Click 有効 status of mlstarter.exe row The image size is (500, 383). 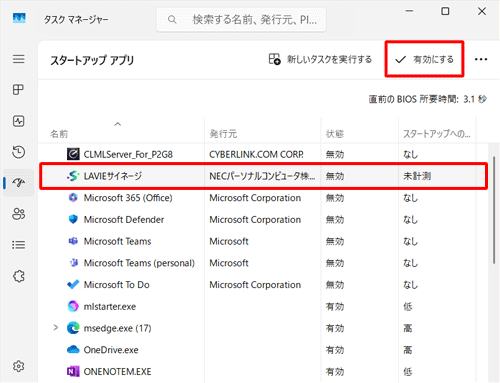335,306
